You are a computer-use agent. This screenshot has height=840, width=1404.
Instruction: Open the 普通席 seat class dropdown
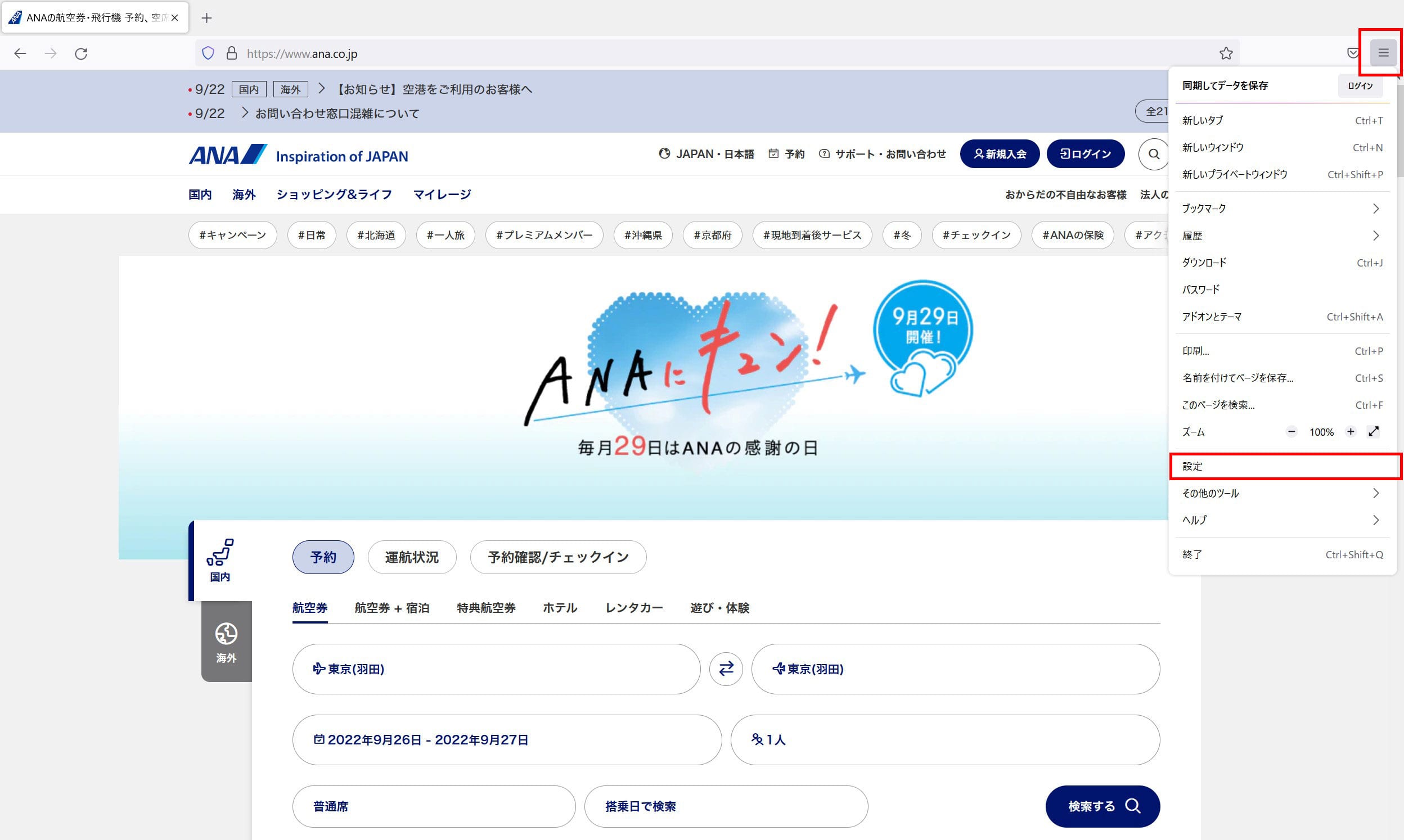click(x=434, y=806)
